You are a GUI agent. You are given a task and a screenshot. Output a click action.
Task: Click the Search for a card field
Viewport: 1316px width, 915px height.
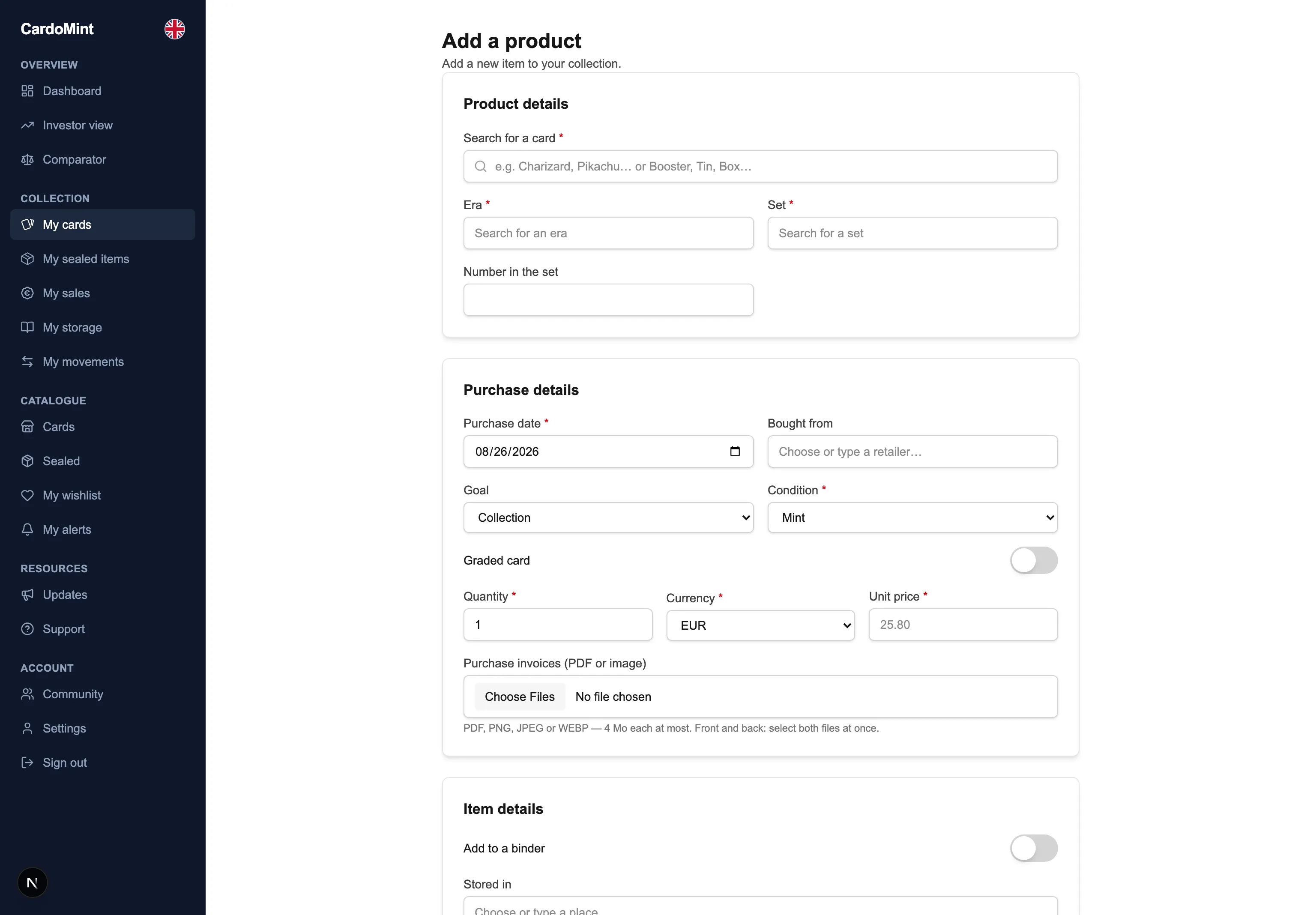[760, 167]
